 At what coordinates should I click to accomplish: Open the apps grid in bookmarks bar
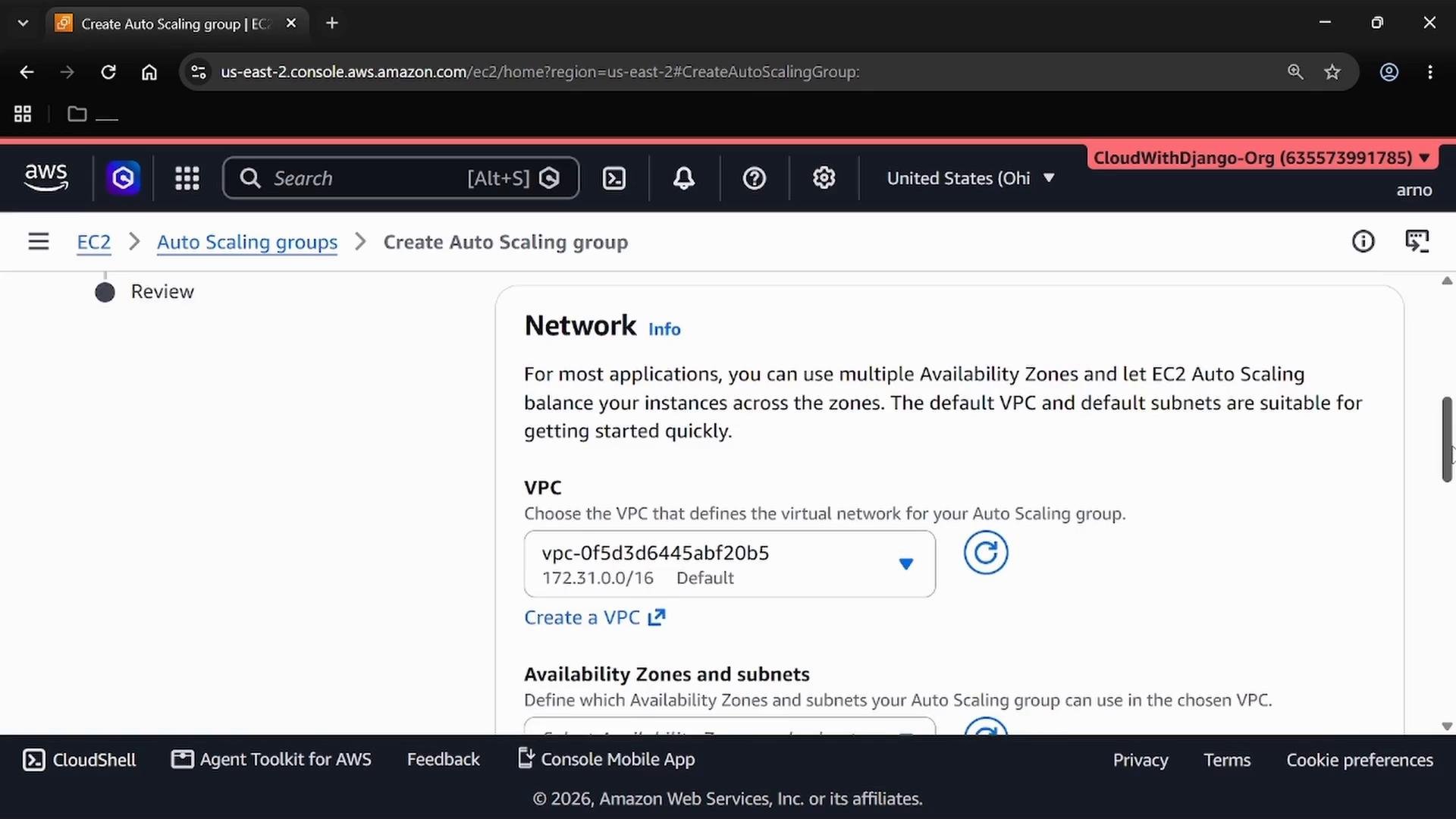(23, 115)
